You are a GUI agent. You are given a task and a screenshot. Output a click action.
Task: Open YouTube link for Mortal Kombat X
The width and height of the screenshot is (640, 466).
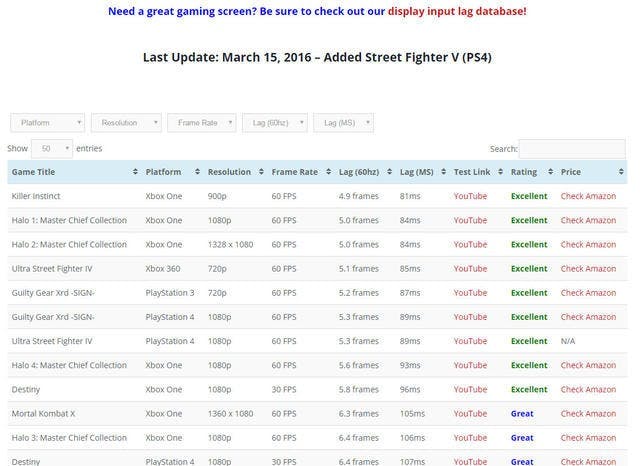470,413
